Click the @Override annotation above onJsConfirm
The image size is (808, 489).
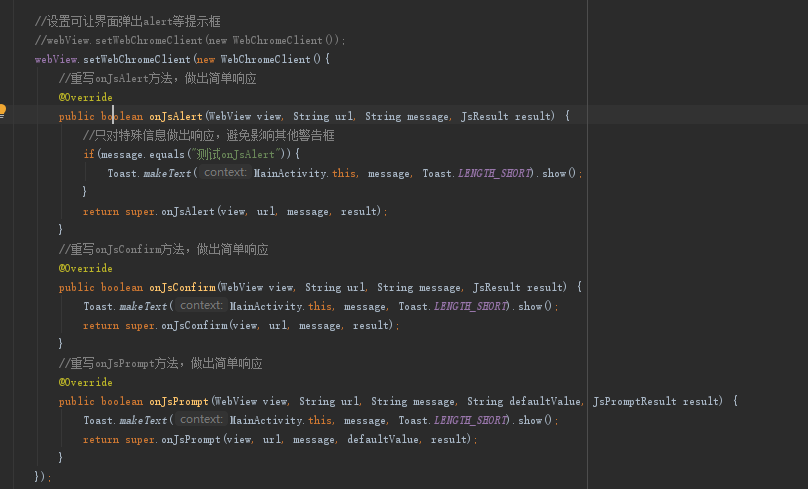click(86, 268)
